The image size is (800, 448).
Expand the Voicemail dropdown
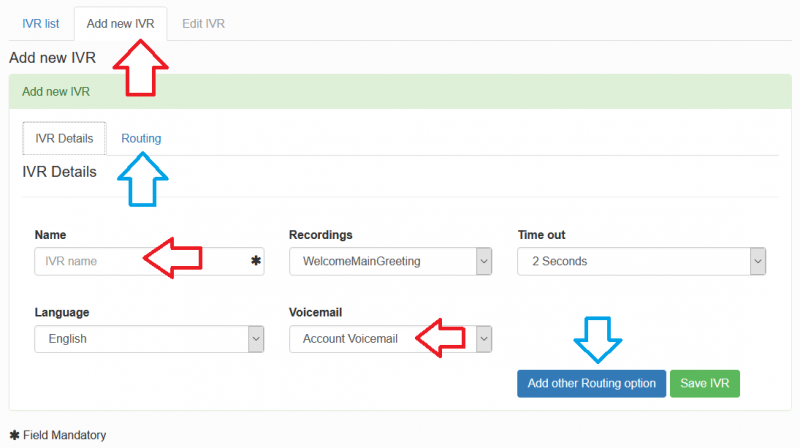tap(390, 339)
